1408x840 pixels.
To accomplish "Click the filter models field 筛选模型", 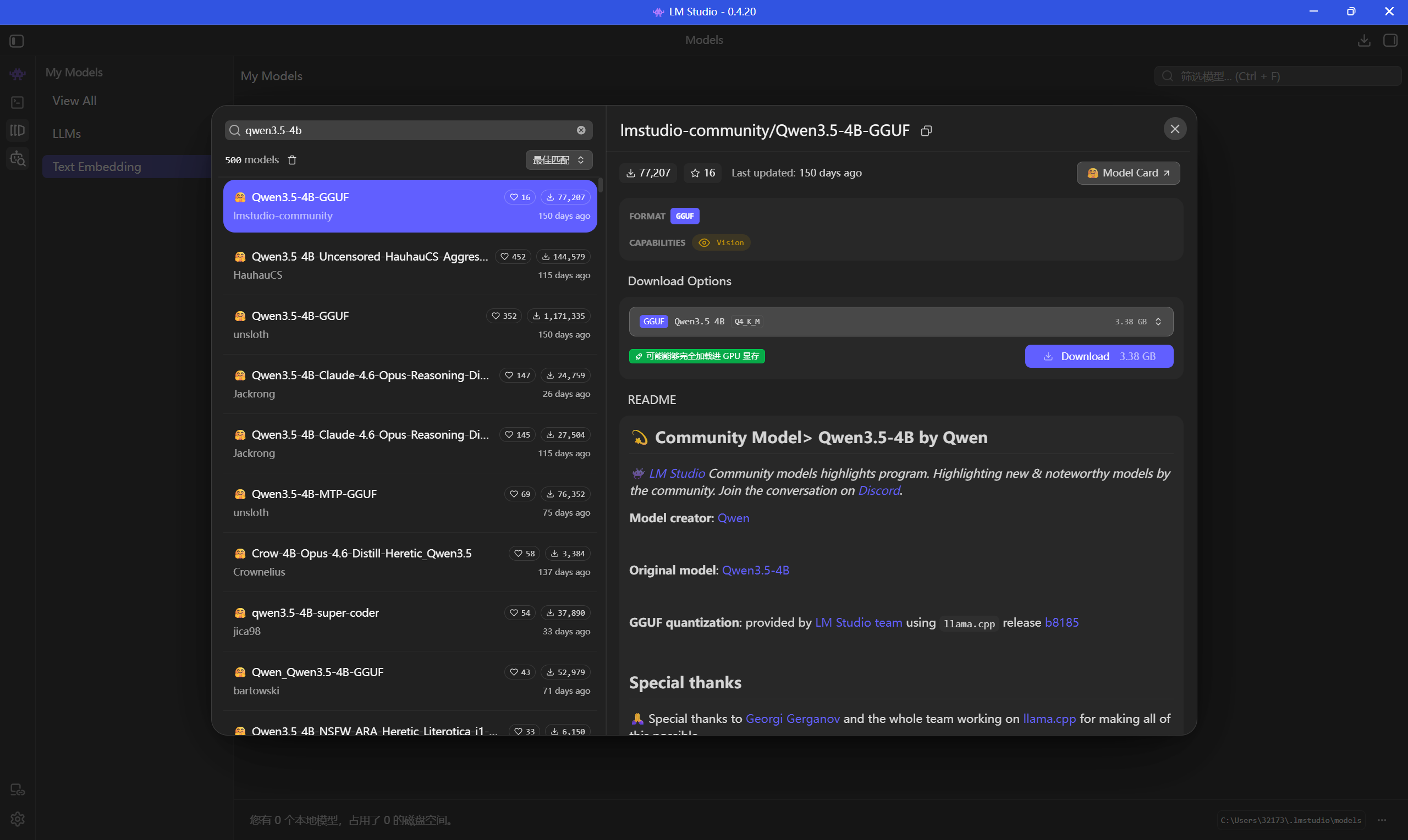I will point(1277,76).
